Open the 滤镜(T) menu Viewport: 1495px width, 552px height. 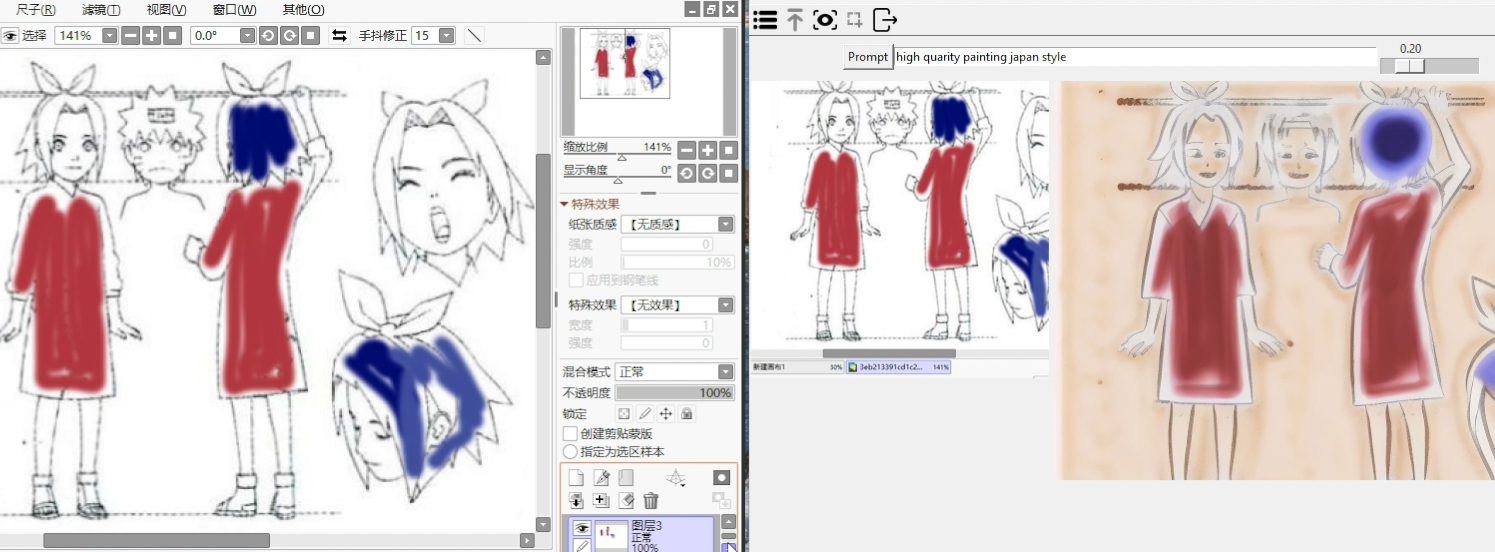point(101,9)
